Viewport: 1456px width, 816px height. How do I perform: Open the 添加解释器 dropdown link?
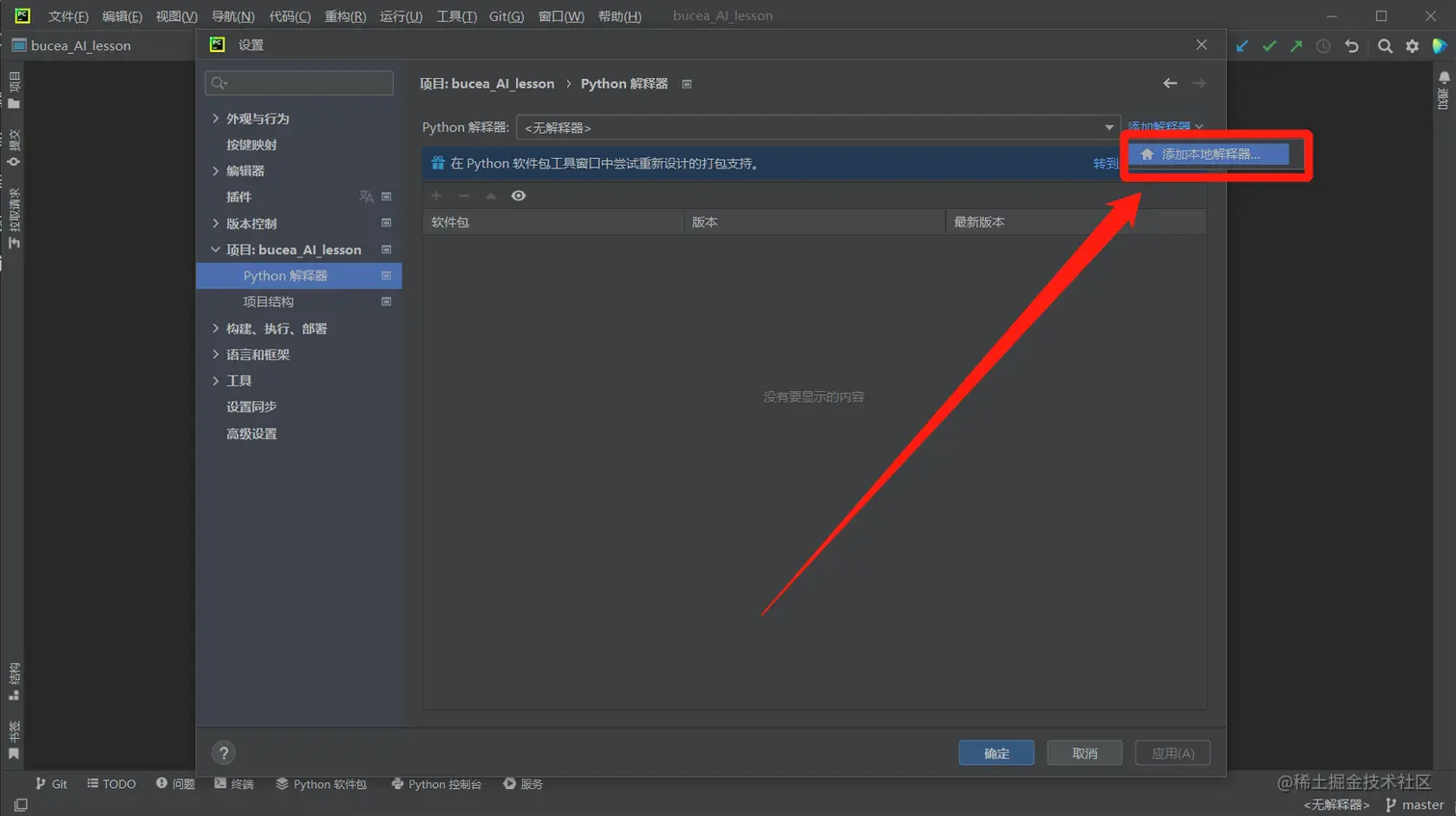(x=1165, y=126)
